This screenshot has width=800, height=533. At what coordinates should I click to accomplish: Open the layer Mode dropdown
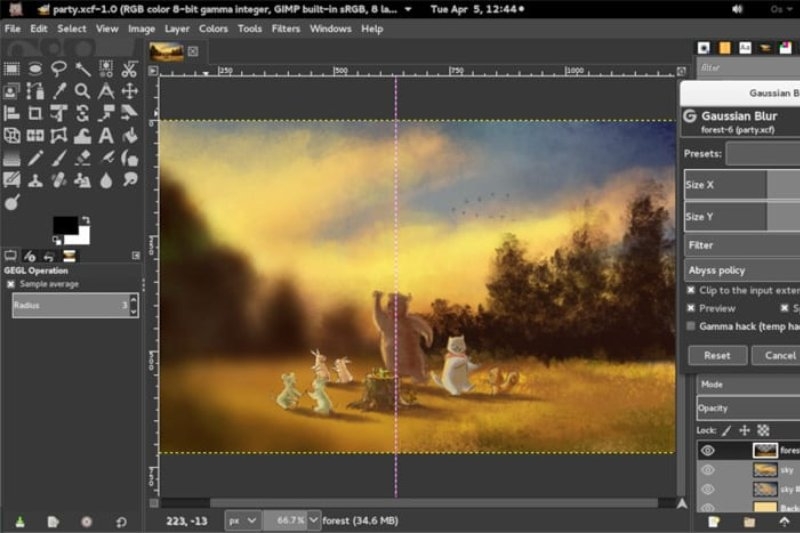(x=748, y=384)
